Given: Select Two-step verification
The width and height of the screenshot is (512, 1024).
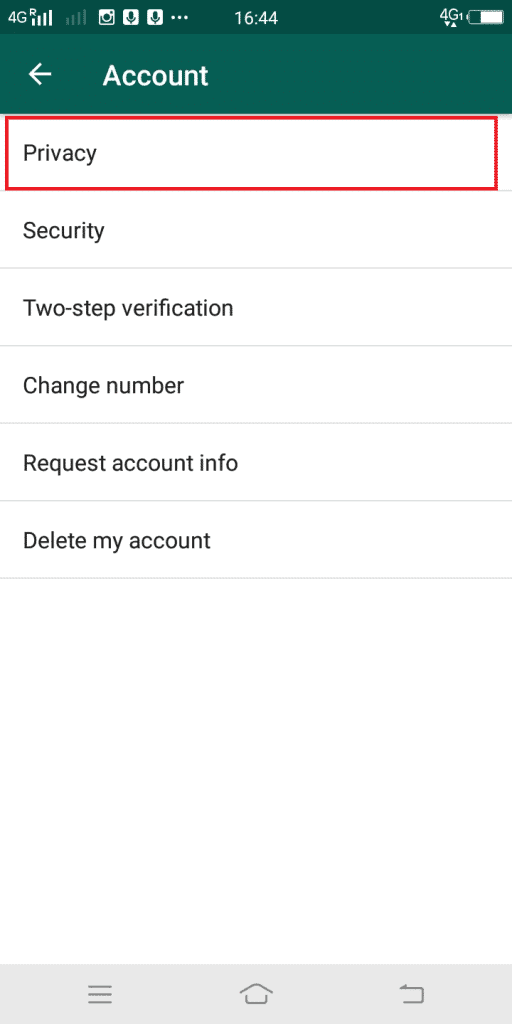Looking at the screenshot, I should coord(256,307).
